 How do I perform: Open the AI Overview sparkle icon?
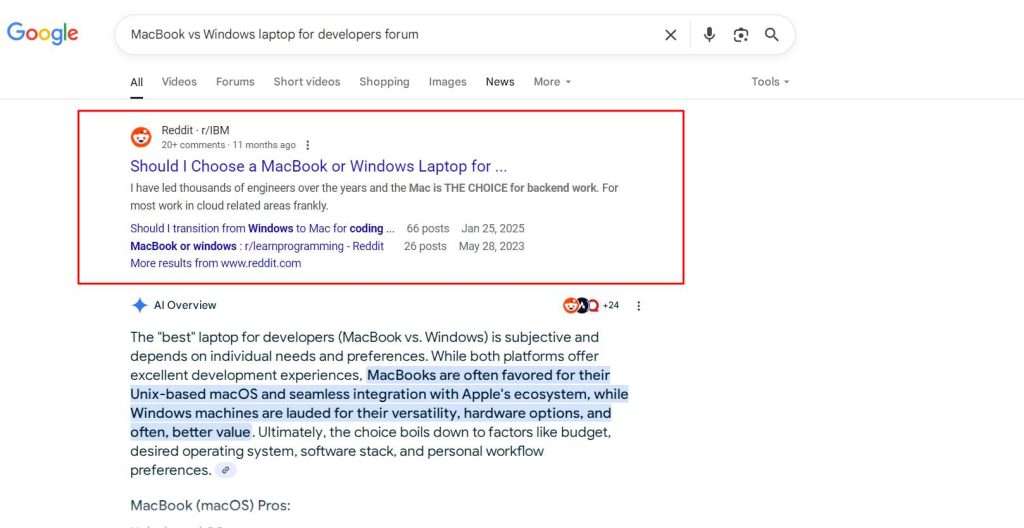point(139,305)
